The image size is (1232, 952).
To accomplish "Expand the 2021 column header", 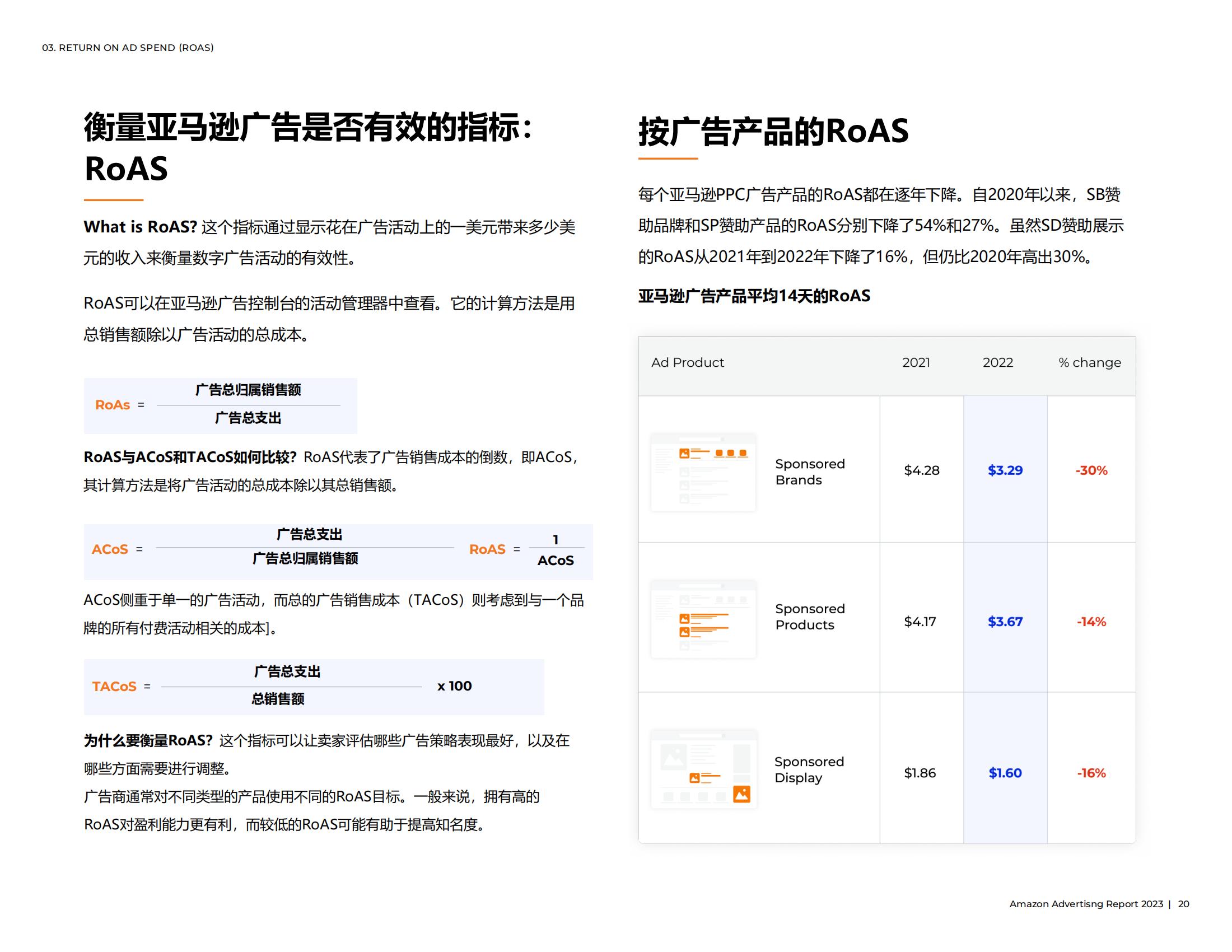I will click(916, 363).
